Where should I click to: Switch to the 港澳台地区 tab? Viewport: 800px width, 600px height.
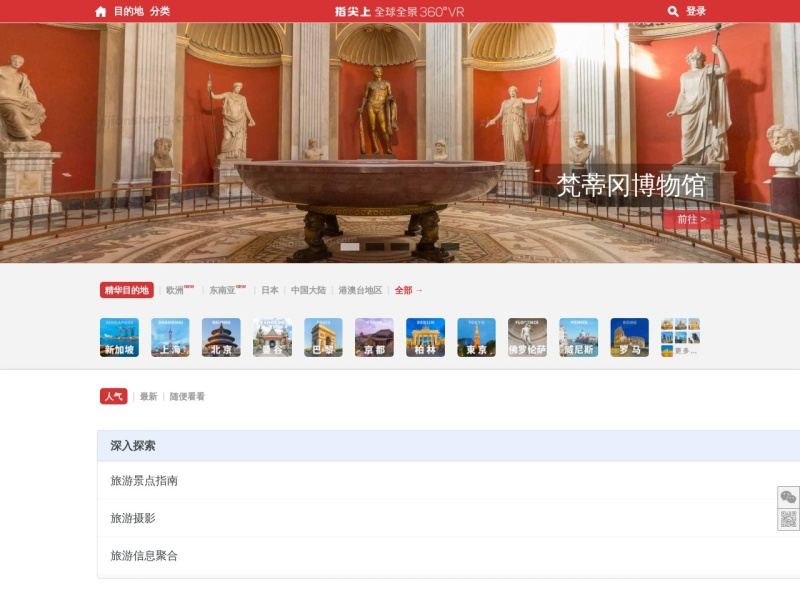(x=360, y=290)
